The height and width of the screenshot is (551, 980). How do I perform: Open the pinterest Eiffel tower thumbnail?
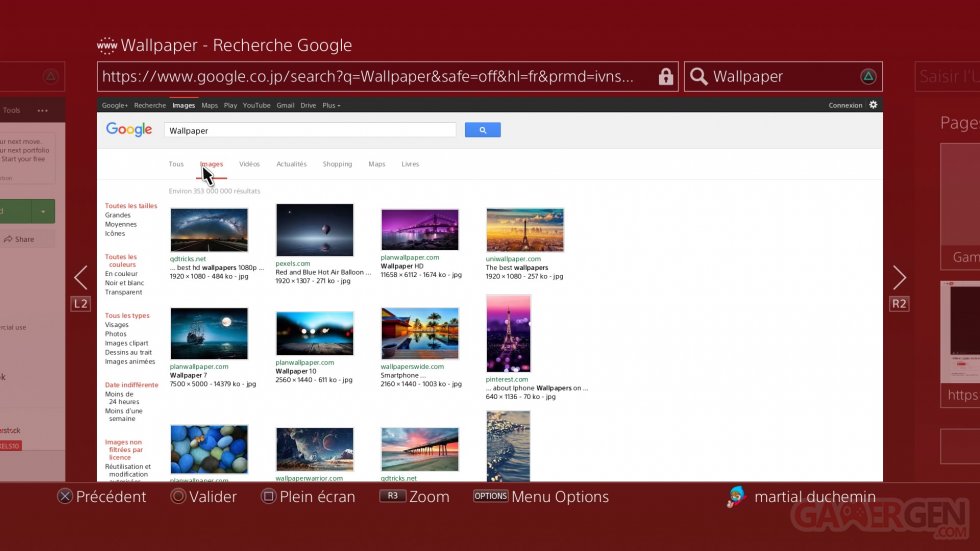click(508, 334)
